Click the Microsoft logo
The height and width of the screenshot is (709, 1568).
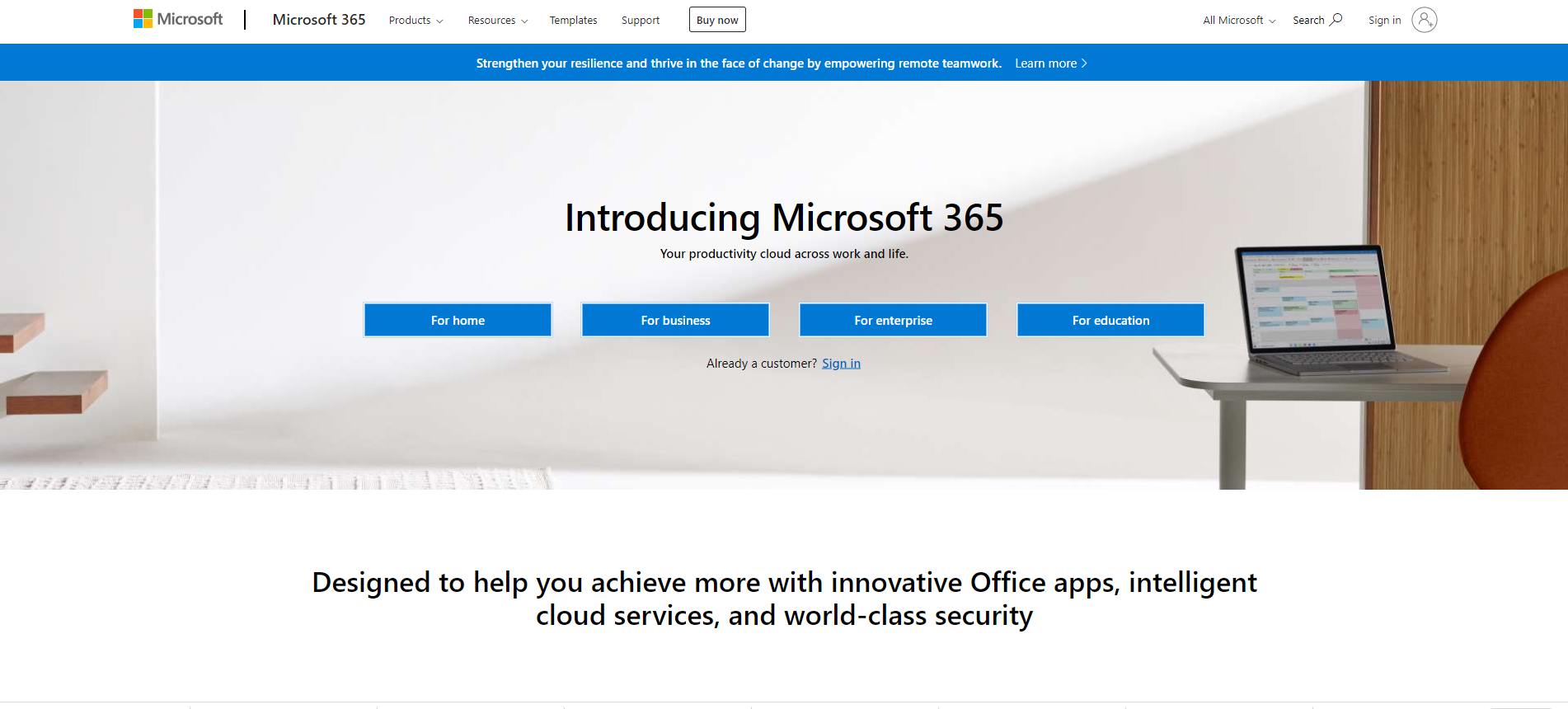coord(178,18)
